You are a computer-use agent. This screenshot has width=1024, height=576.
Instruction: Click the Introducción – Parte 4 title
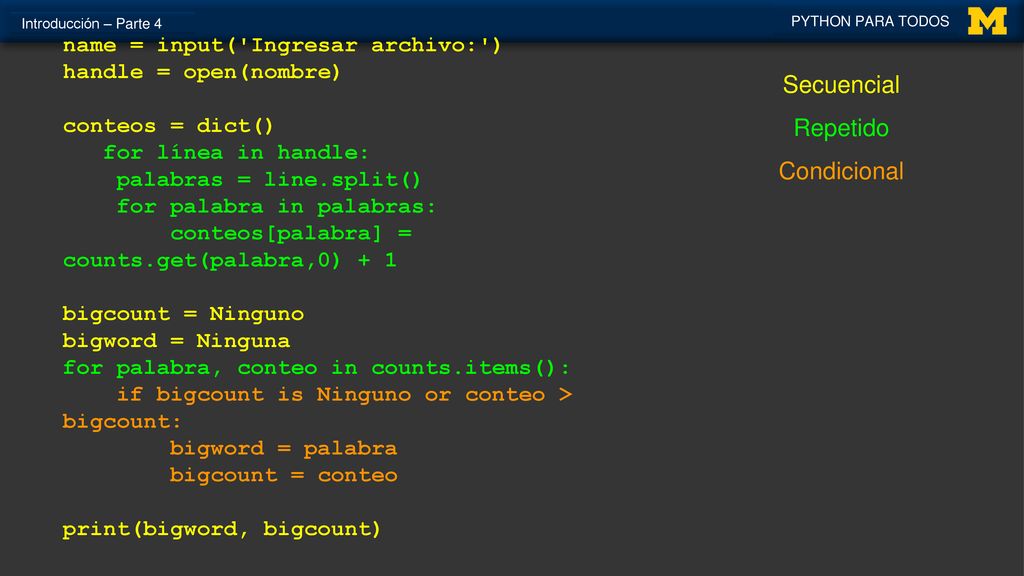(91, 24)
